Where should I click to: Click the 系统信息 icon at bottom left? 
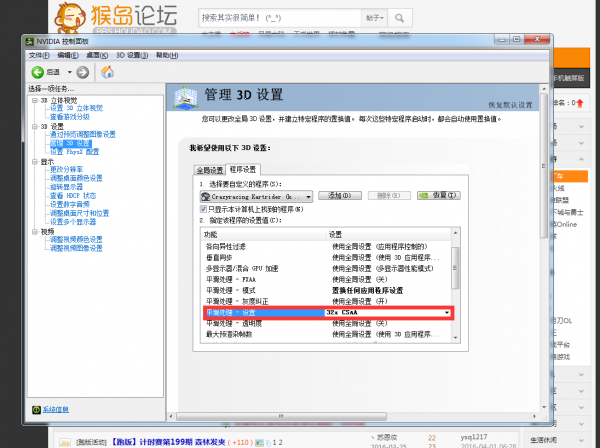tap(36, 410)
